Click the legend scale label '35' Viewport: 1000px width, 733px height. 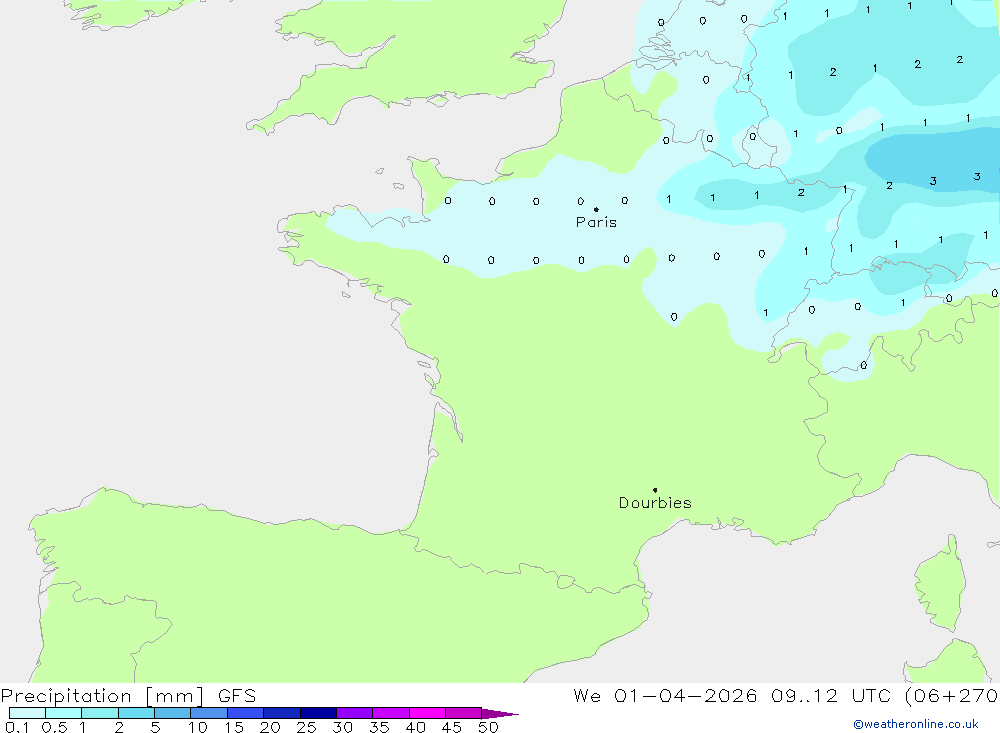pyautogui.click(x=379, y=727)
